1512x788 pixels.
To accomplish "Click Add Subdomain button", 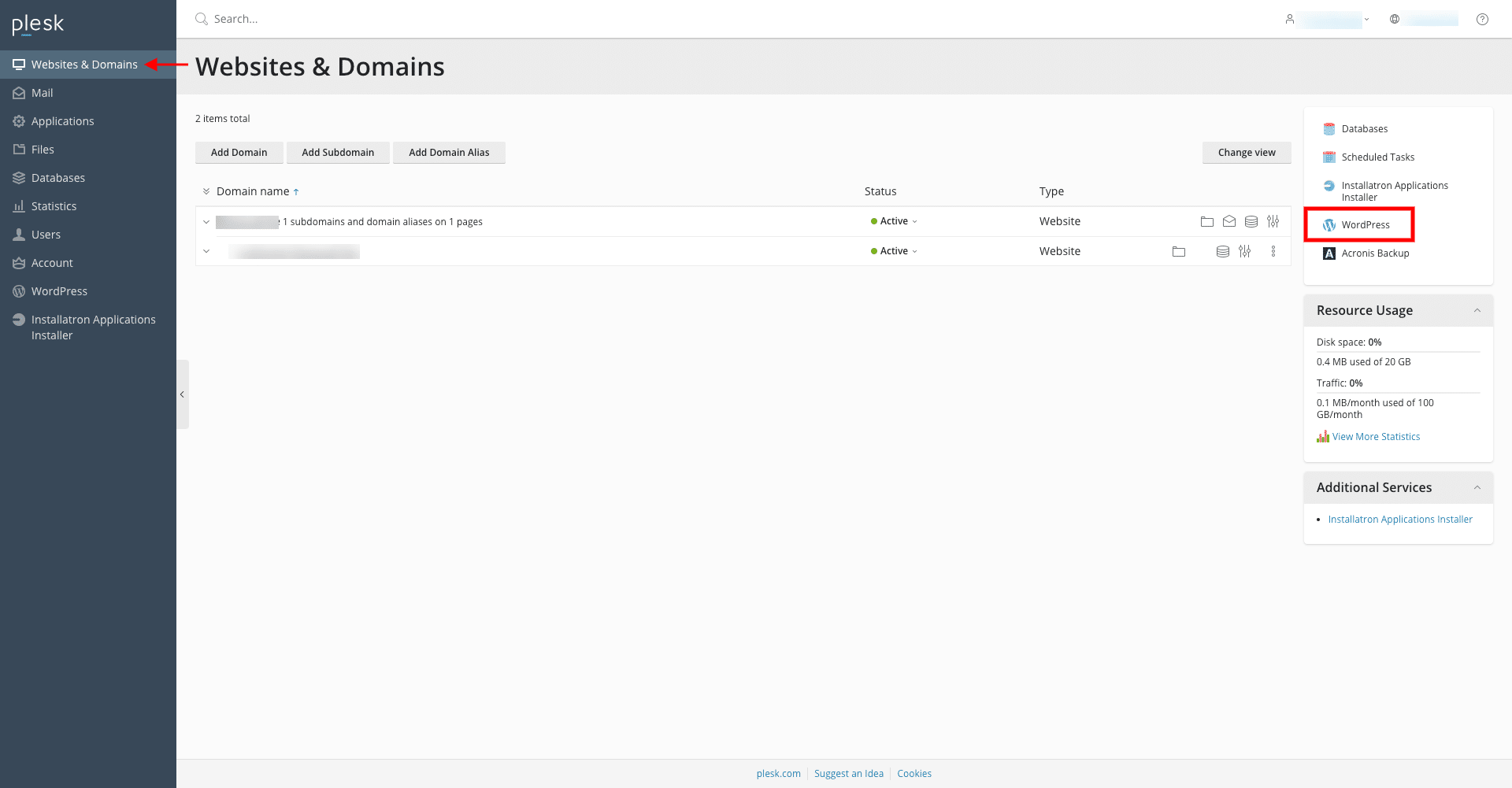I will (x=338, y=153).
